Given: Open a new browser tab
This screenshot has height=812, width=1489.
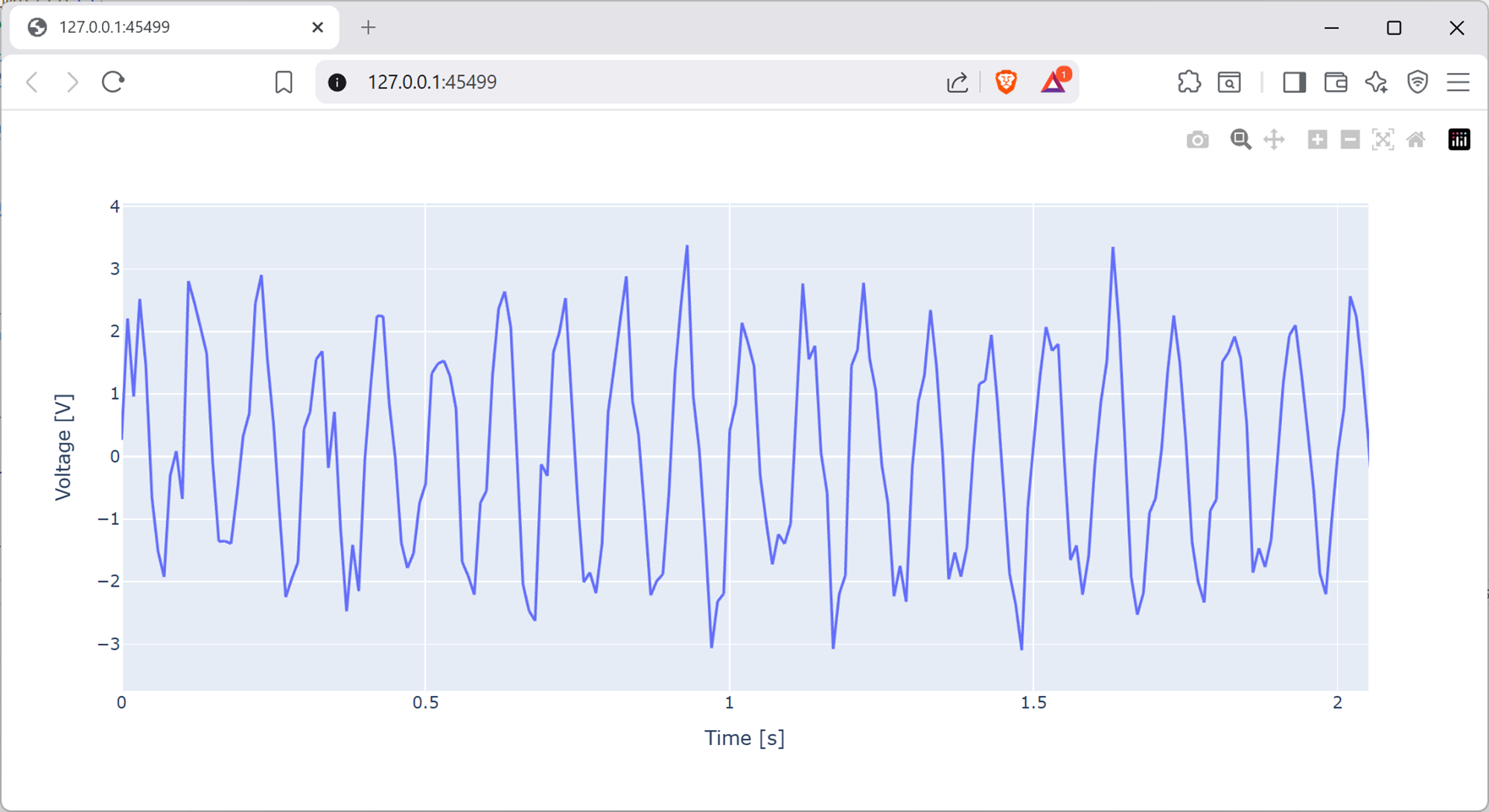Looking at the screenshot, I should tap(368, 28).
